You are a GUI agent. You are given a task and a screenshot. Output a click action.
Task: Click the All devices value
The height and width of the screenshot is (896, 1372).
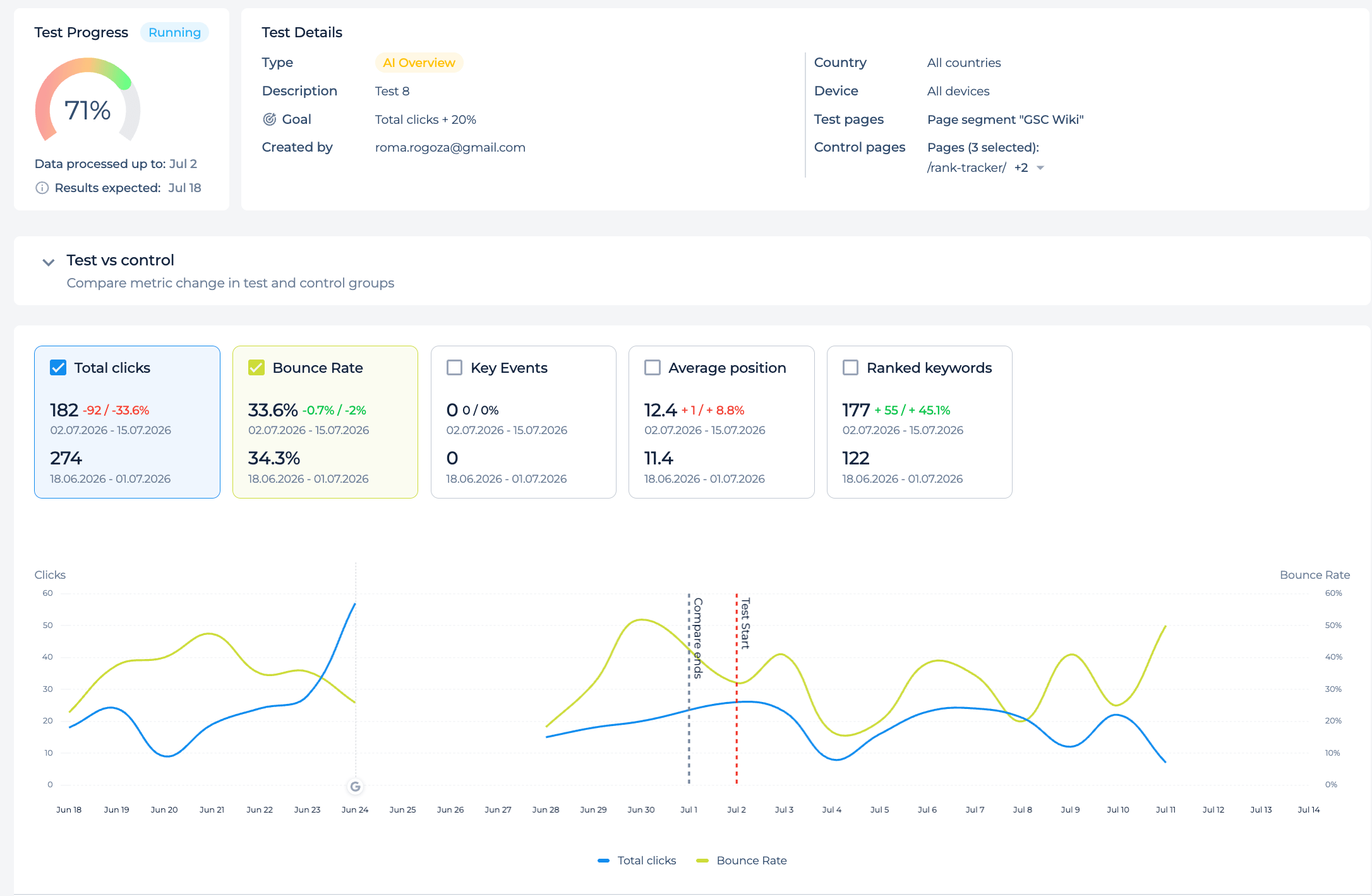tap(958, 91)
